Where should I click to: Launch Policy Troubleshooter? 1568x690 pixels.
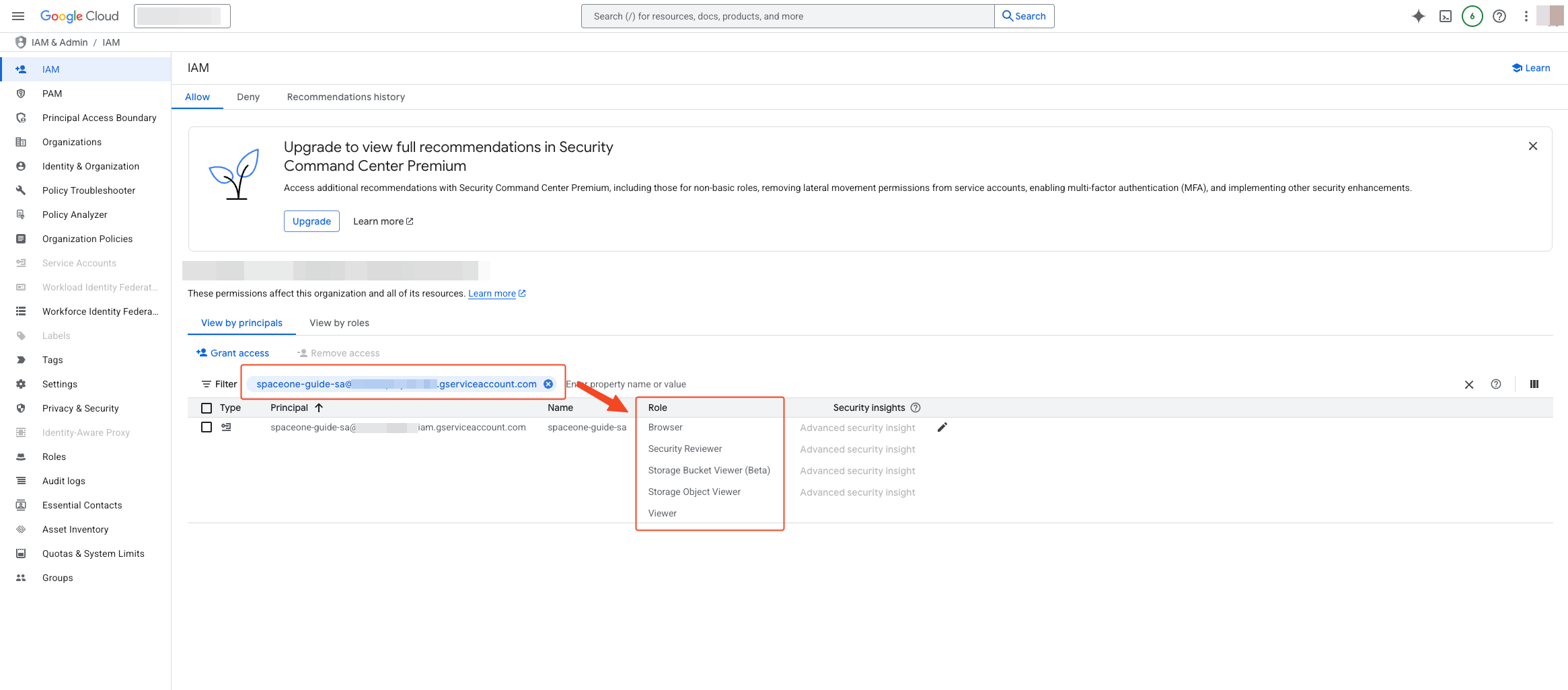point(85,190)
